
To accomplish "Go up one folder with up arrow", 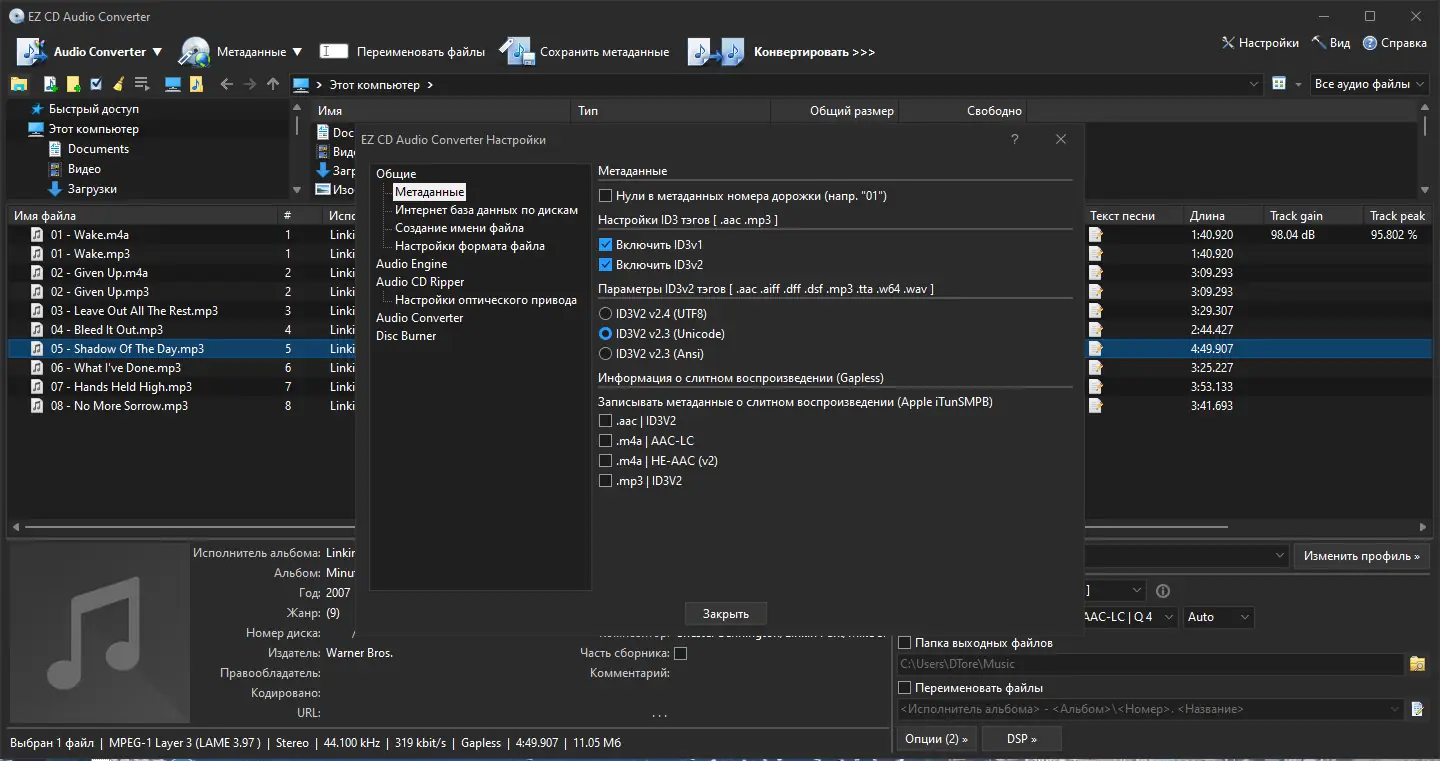I will (x=273, y=85).
